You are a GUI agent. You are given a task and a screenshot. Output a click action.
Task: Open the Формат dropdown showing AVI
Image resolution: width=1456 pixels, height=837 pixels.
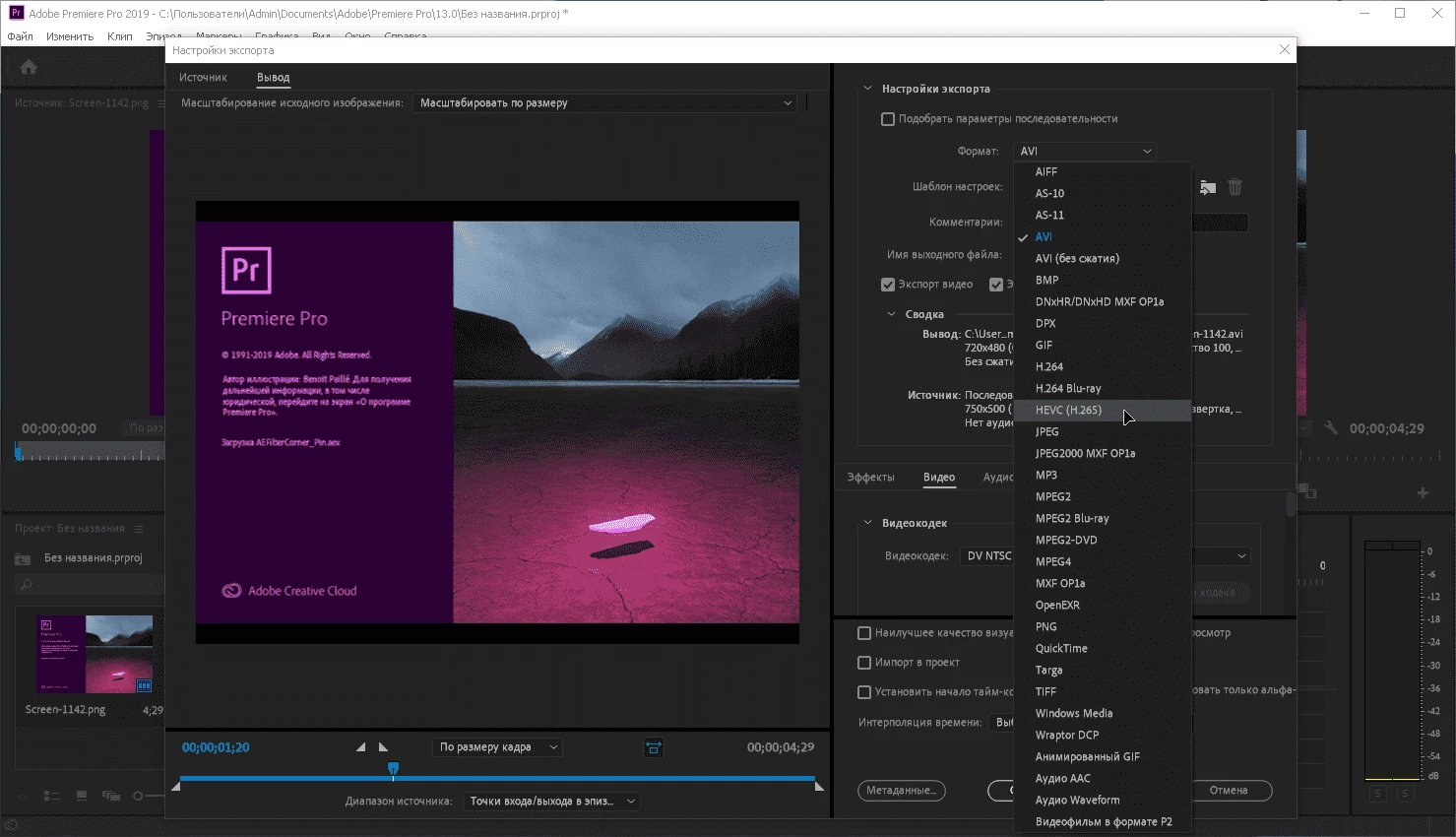pos(1085,151)
